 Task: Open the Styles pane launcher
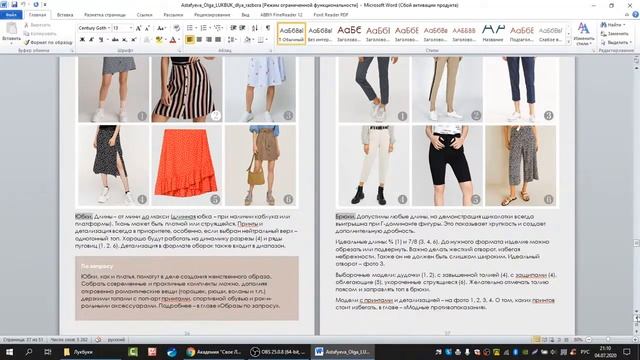click(x=594, y=51)
